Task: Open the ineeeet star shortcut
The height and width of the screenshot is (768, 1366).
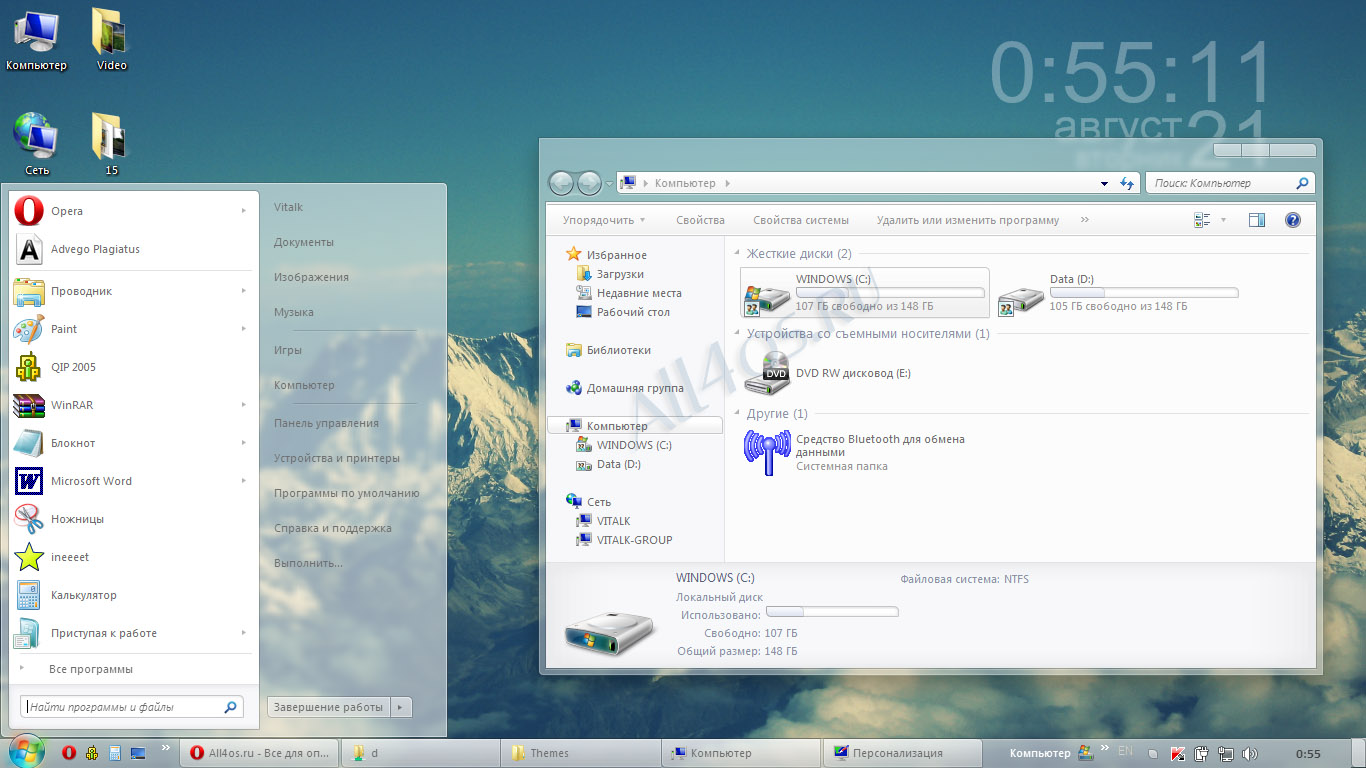Action: coord(131,557)
